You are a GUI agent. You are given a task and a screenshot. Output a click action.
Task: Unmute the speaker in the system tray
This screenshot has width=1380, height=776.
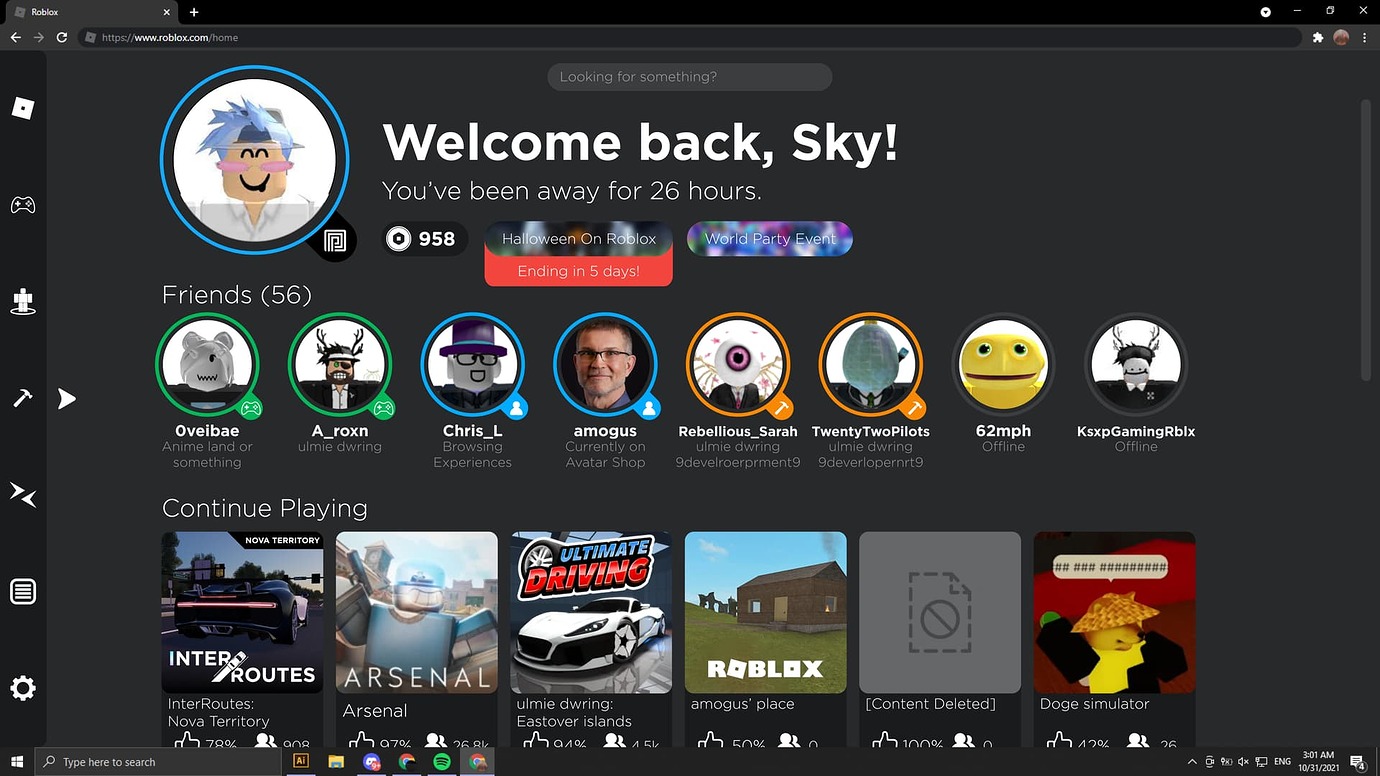[x=1243, y=762]
